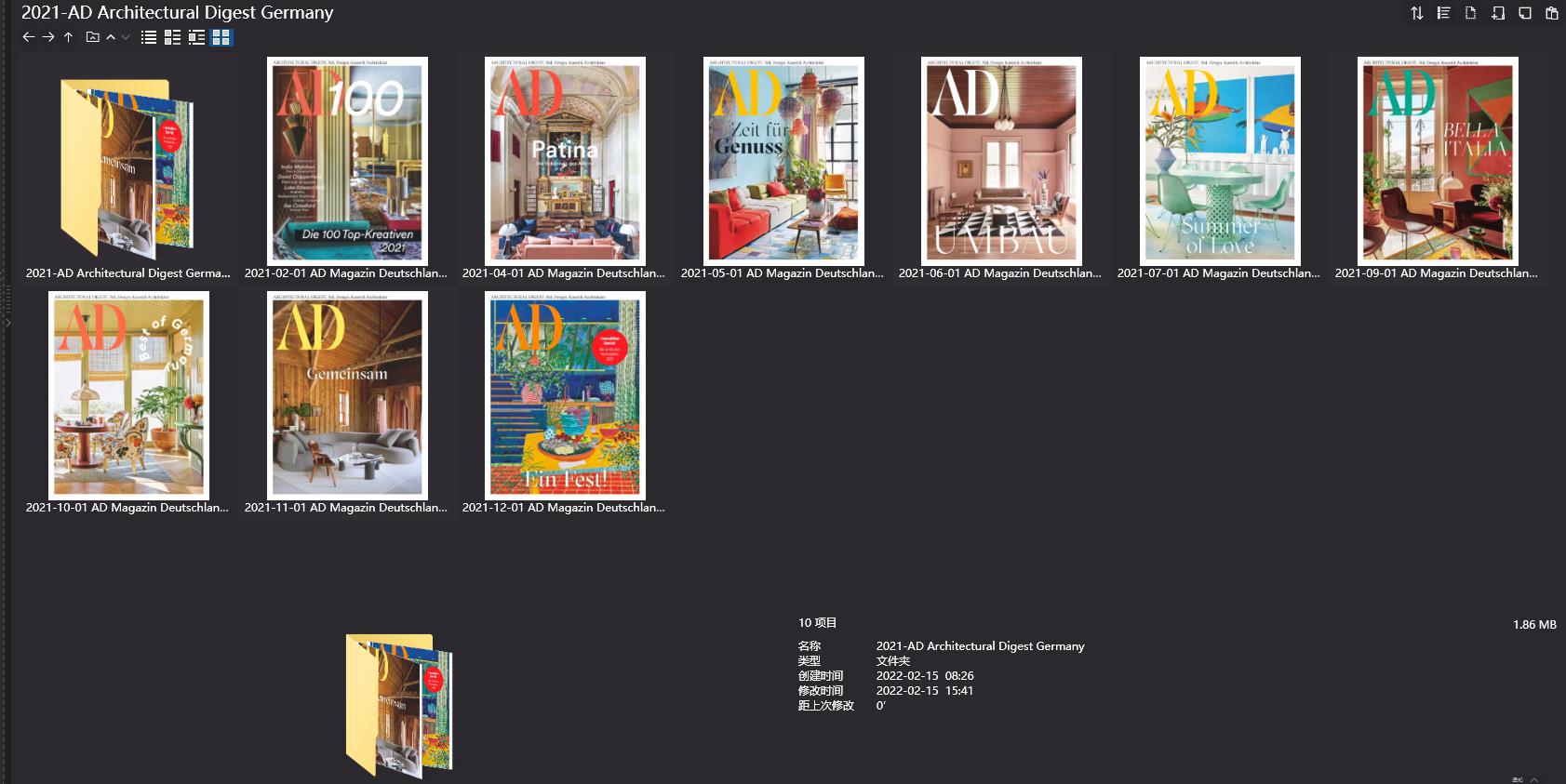Click the 距上次修改 label
The height and width of the screenshot is (784, 1566).
coord(826,706)
